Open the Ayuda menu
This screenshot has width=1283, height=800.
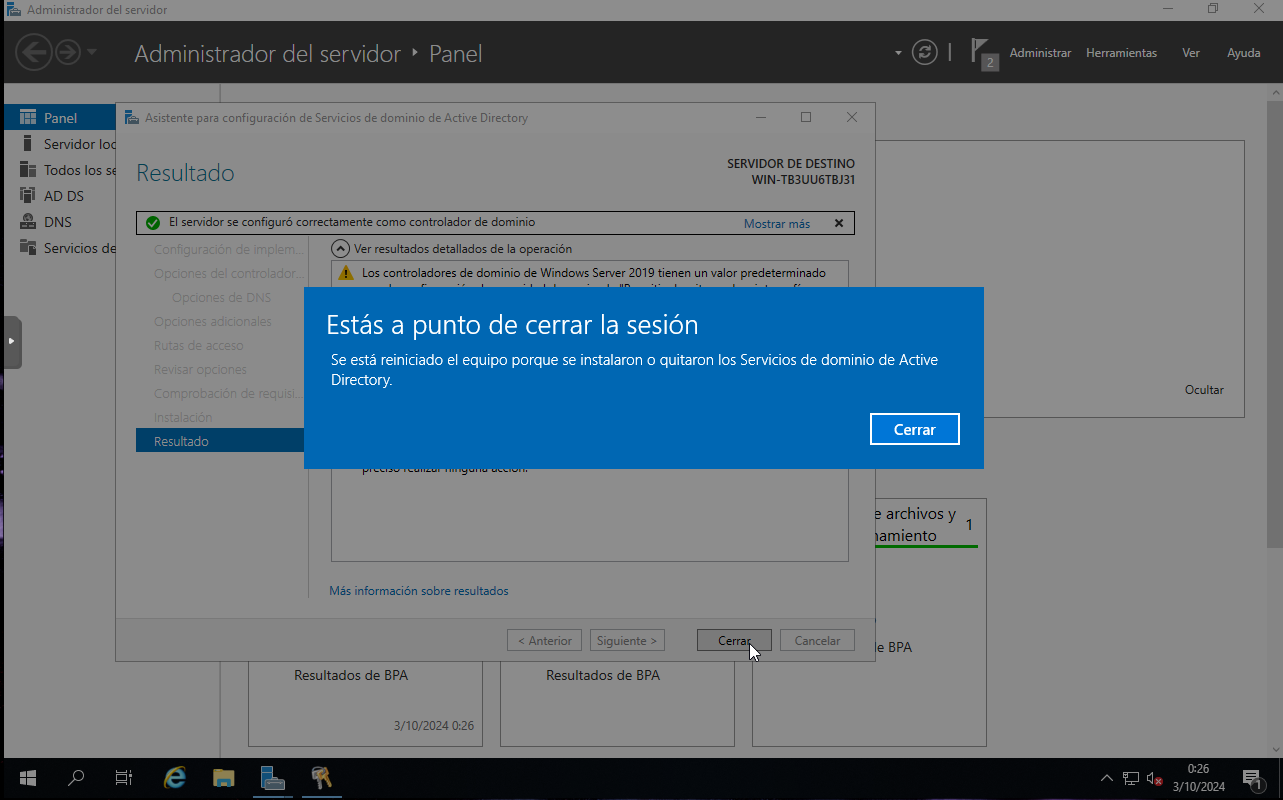tap(1244, 53)
